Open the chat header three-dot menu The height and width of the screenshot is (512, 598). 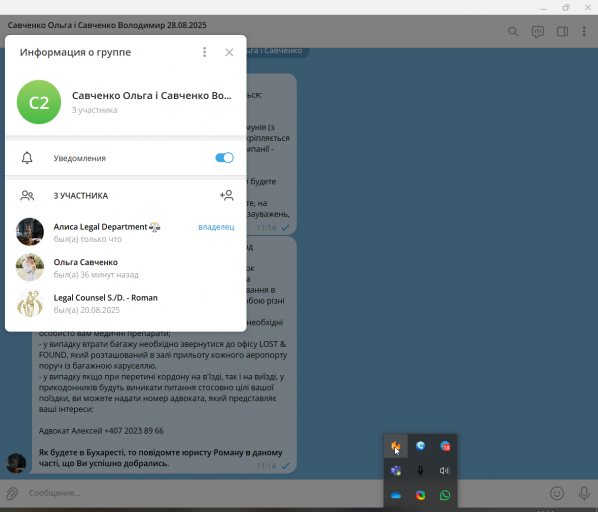(584, 32)
